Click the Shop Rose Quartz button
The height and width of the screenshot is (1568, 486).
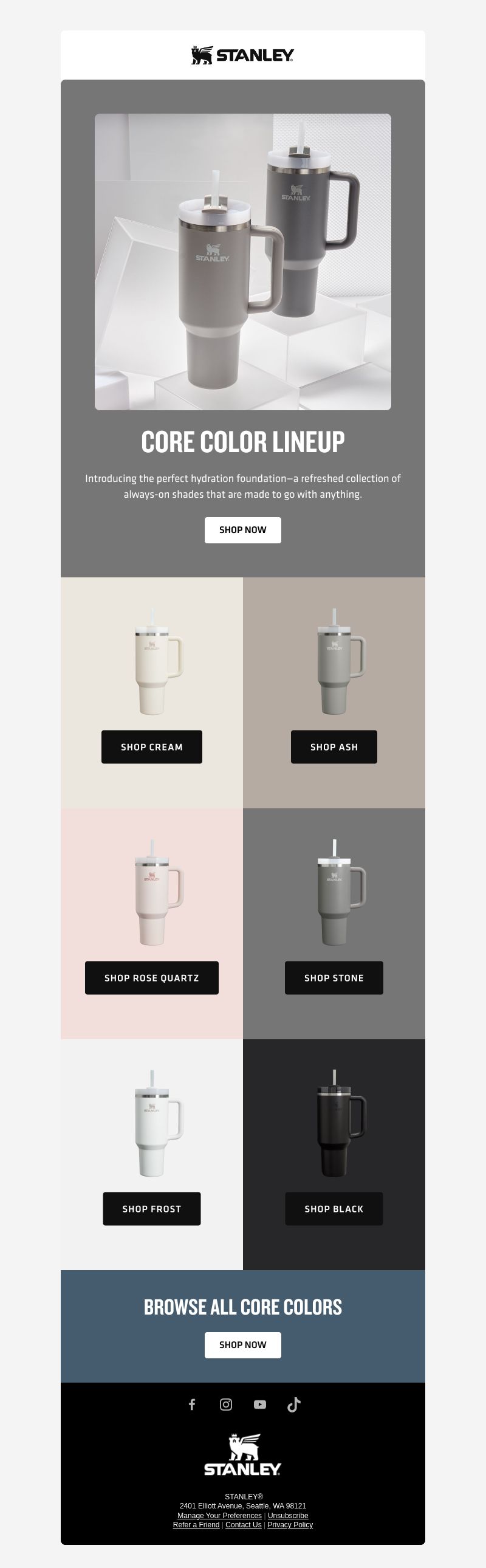click(151, 977)
